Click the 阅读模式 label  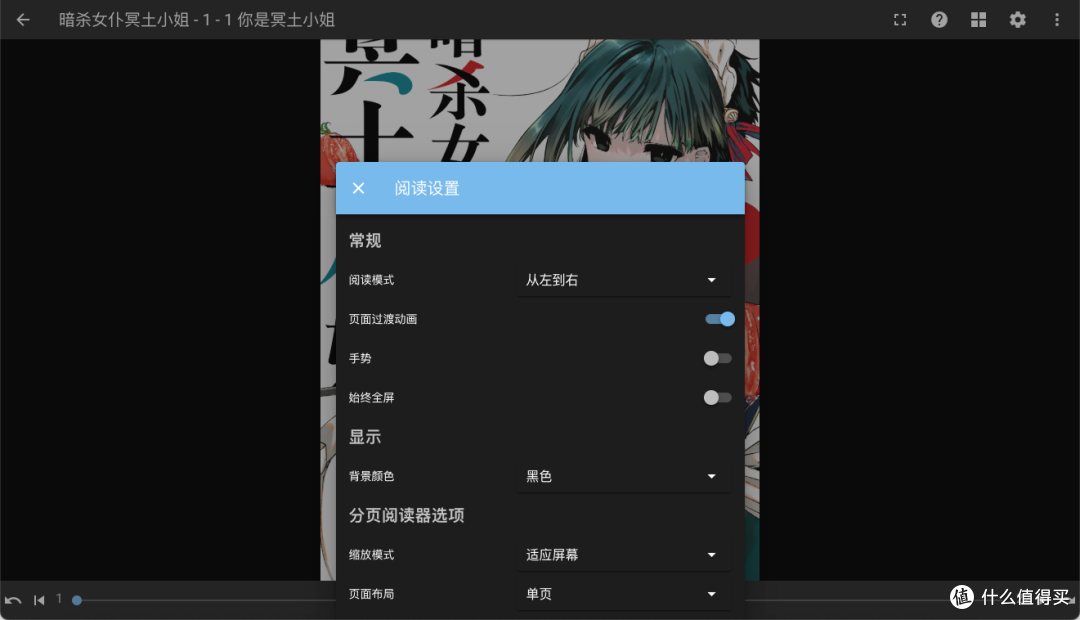(371, 280)
